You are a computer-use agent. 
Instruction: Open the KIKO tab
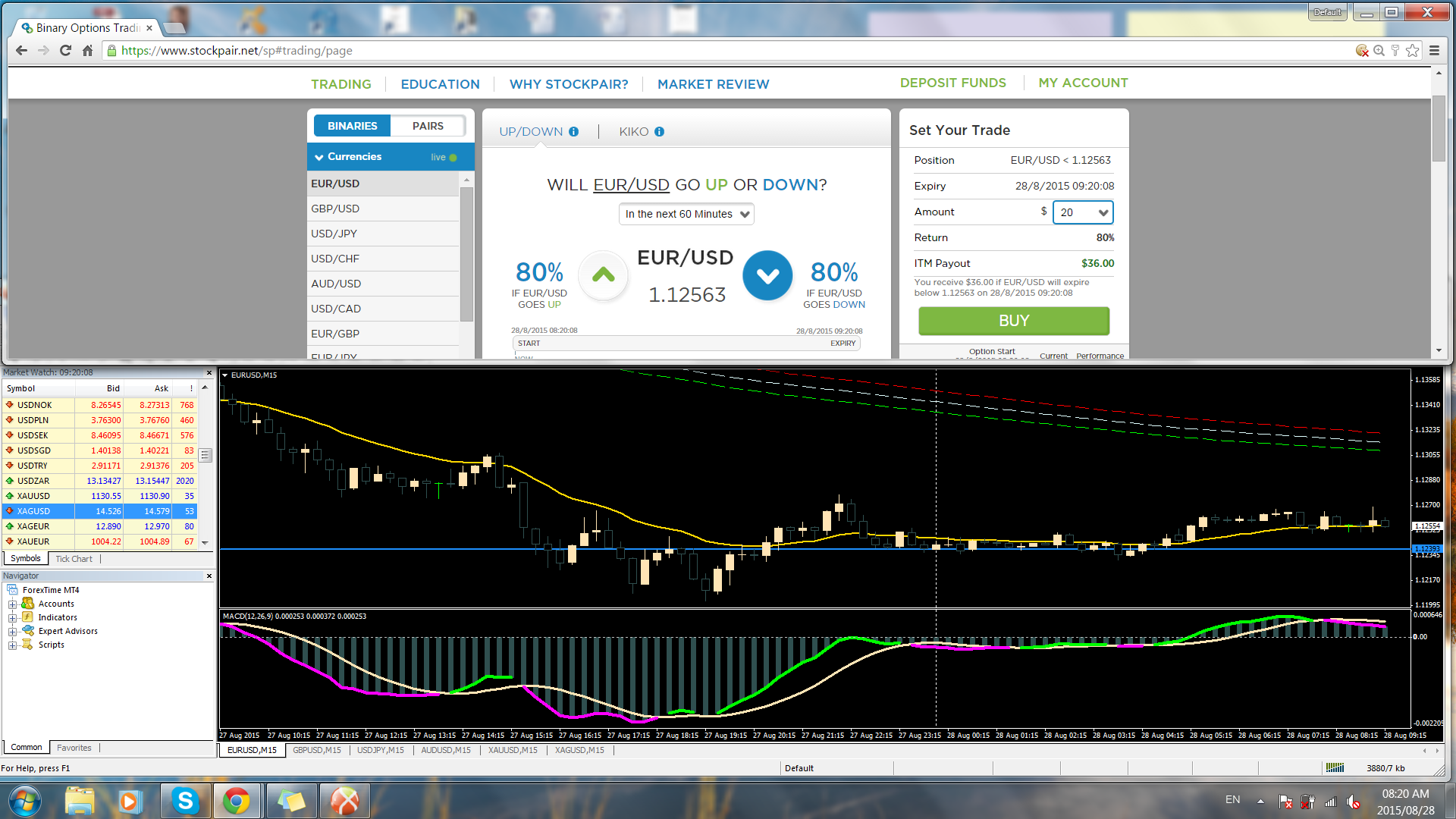(634, 132)
